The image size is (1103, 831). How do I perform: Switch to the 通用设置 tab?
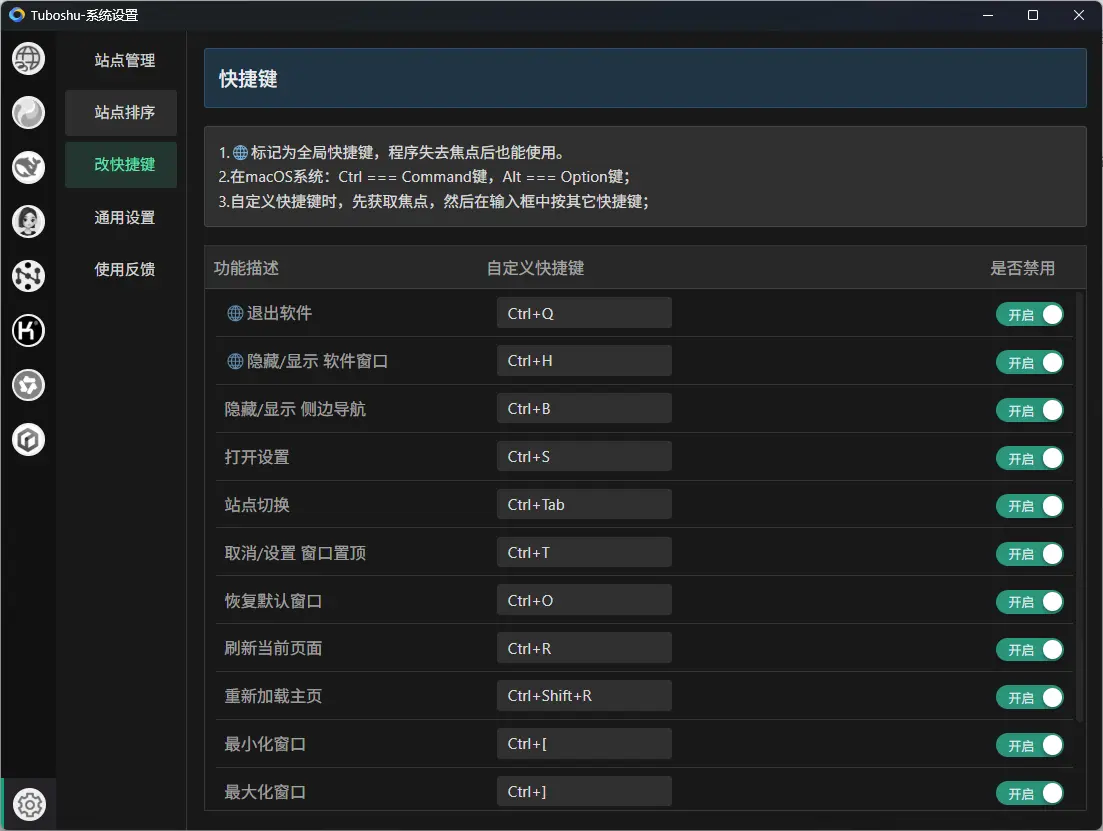pos(124,218)
